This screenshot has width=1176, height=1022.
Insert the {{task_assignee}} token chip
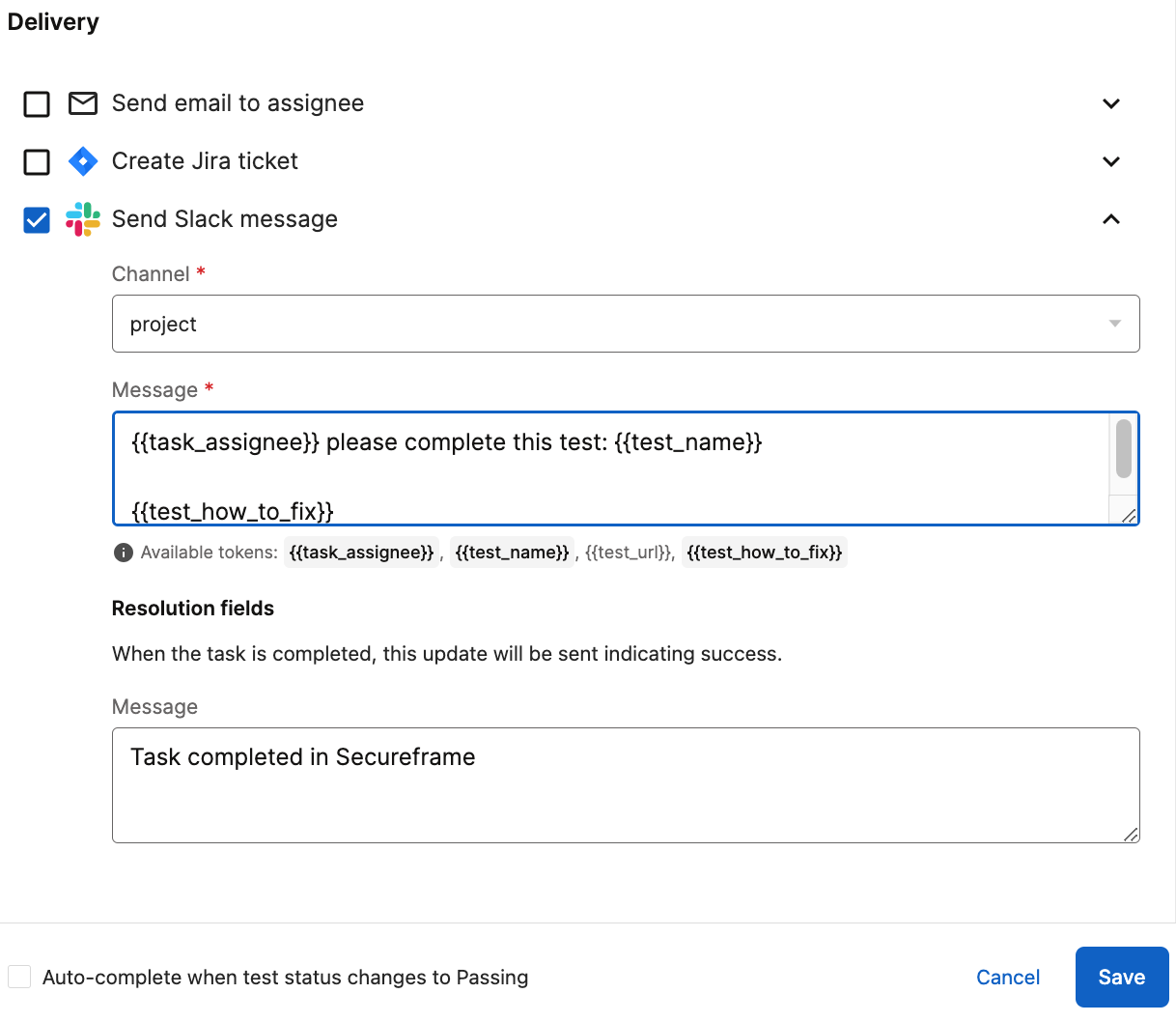[x=361, y=553]
